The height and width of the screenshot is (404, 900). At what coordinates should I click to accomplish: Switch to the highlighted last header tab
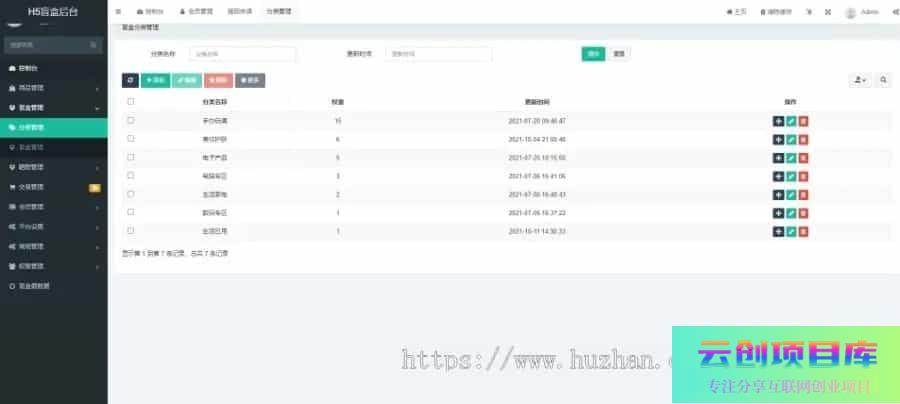pos(279,12)
